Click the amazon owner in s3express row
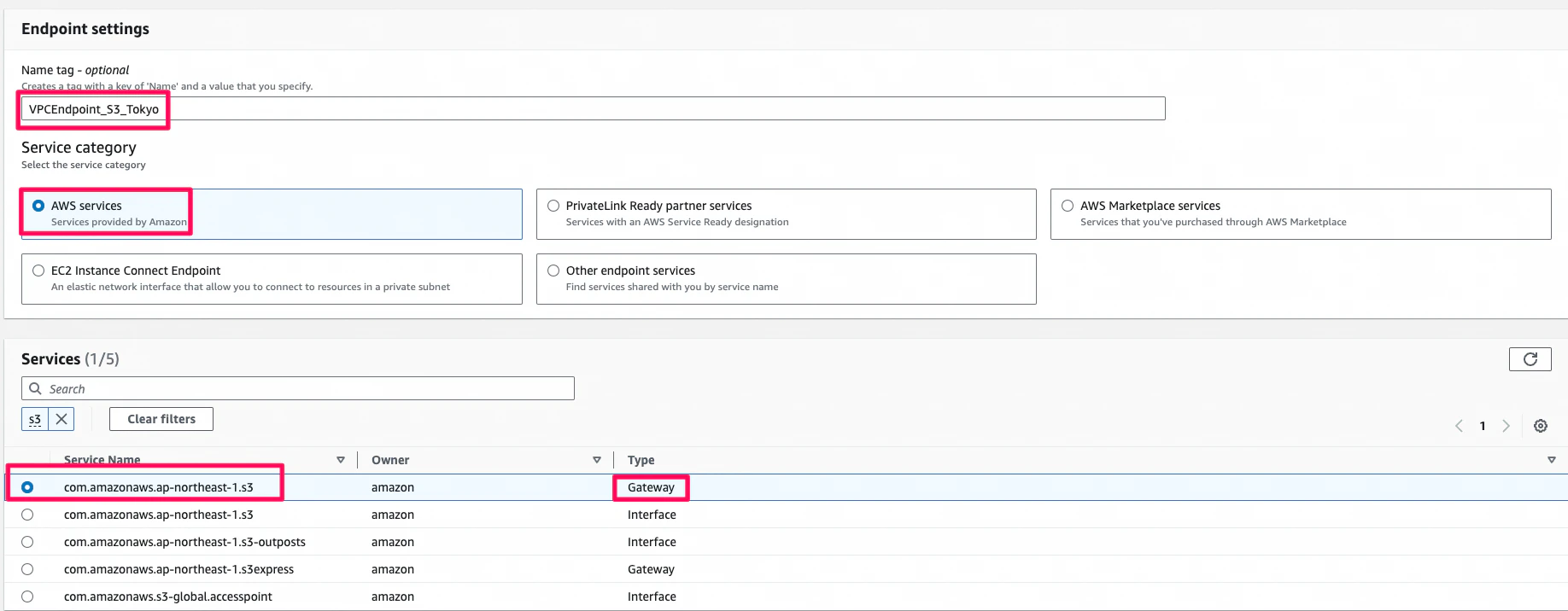This screenshot has width=1568, height=611. pyautogui.click(x=393, y=569)
